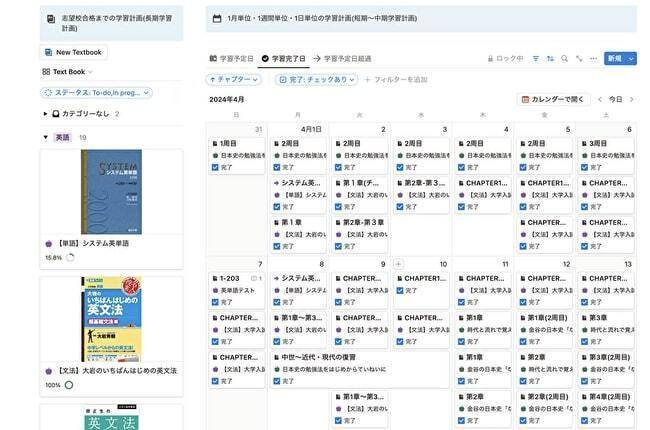The width and height of the screenshot is (650, 430).
Task: Jump to 今日 in the calendar
Action: pos(615,99)
